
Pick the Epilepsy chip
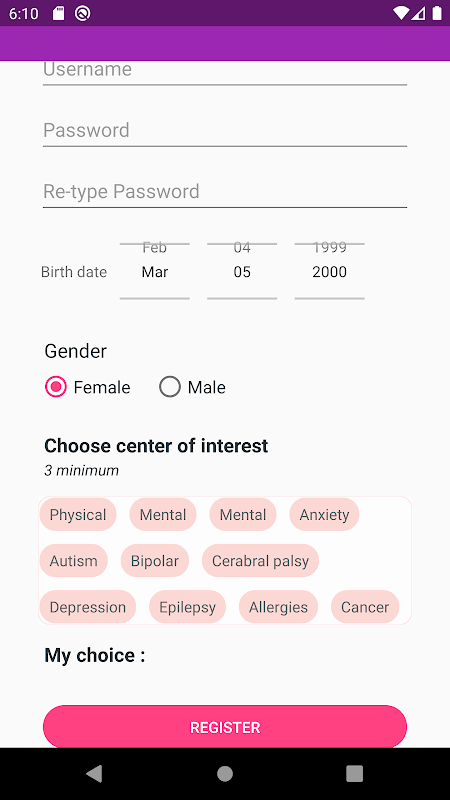pyautogui.click(x=187, y=607)
